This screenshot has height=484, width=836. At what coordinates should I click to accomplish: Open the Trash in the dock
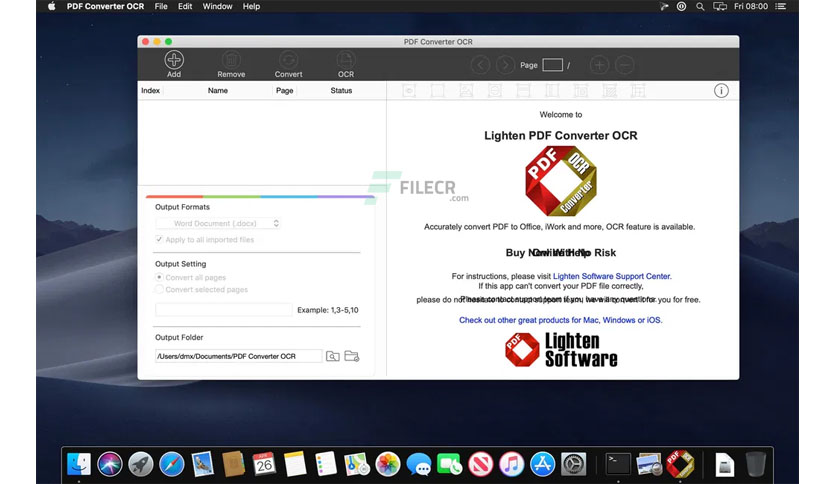(755, 464)
